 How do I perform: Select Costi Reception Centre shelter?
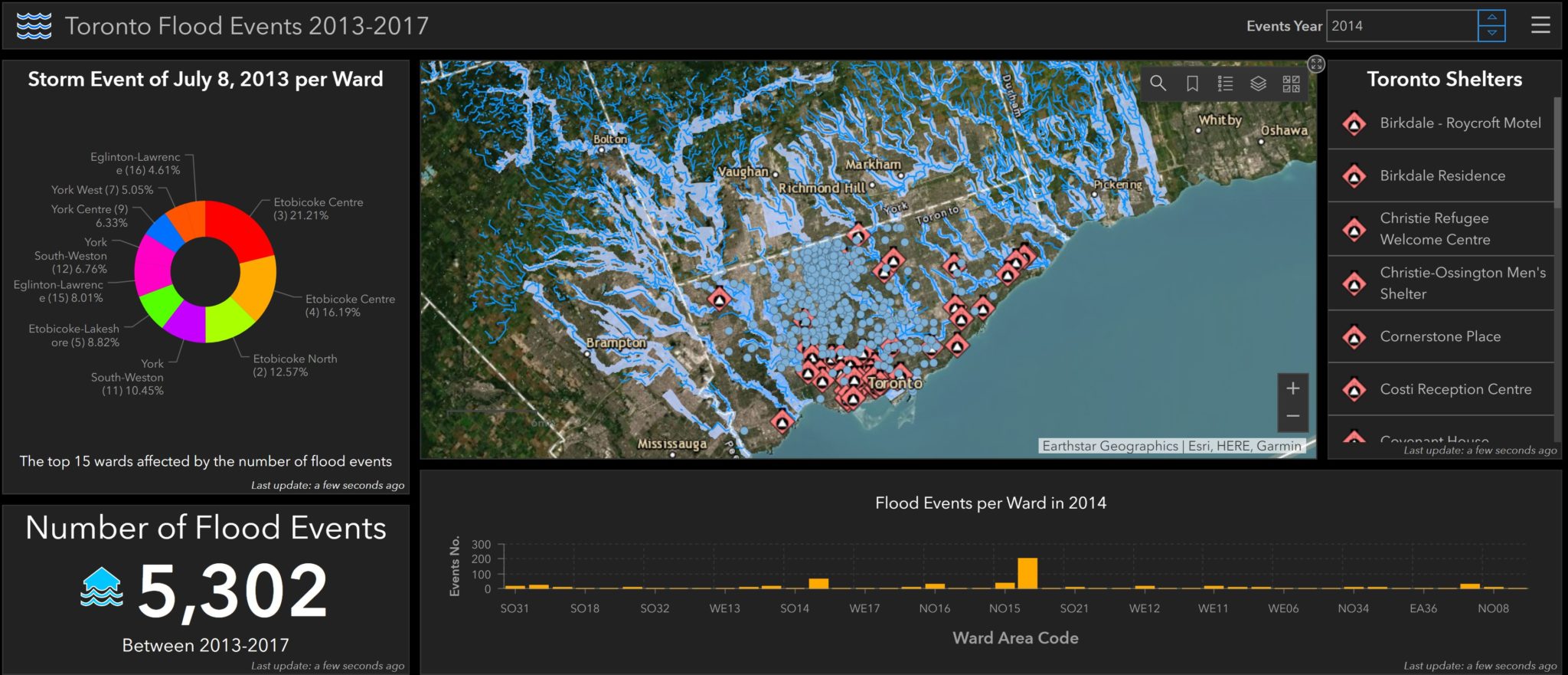point(1441,389)
